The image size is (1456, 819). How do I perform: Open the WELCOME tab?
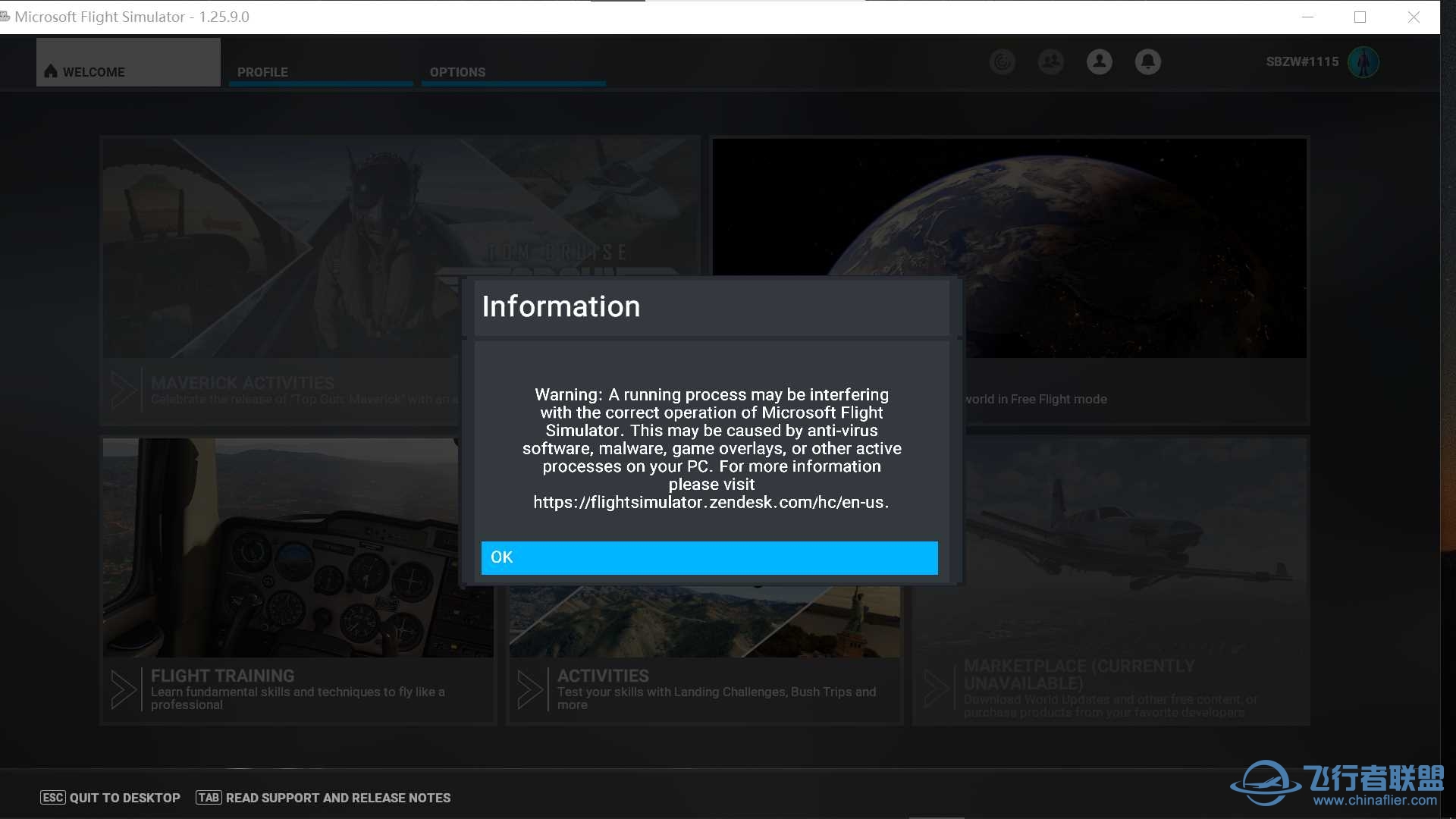pos(128,62)
